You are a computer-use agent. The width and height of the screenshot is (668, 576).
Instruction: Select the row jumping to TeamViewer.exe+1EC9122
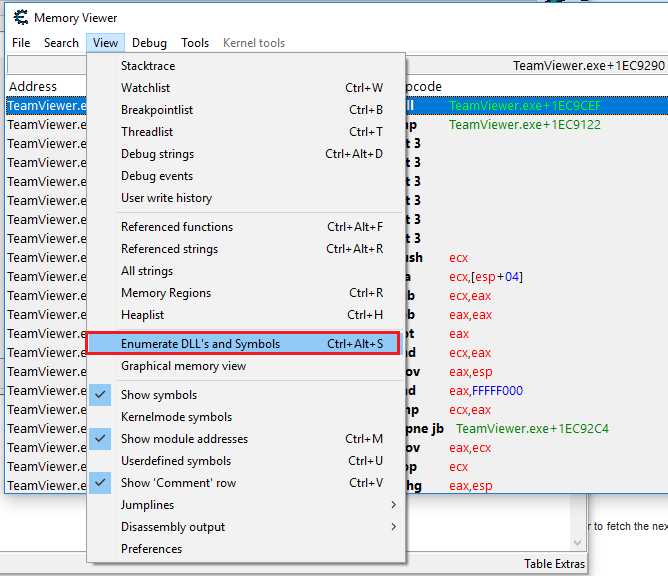tap(537, 125)
